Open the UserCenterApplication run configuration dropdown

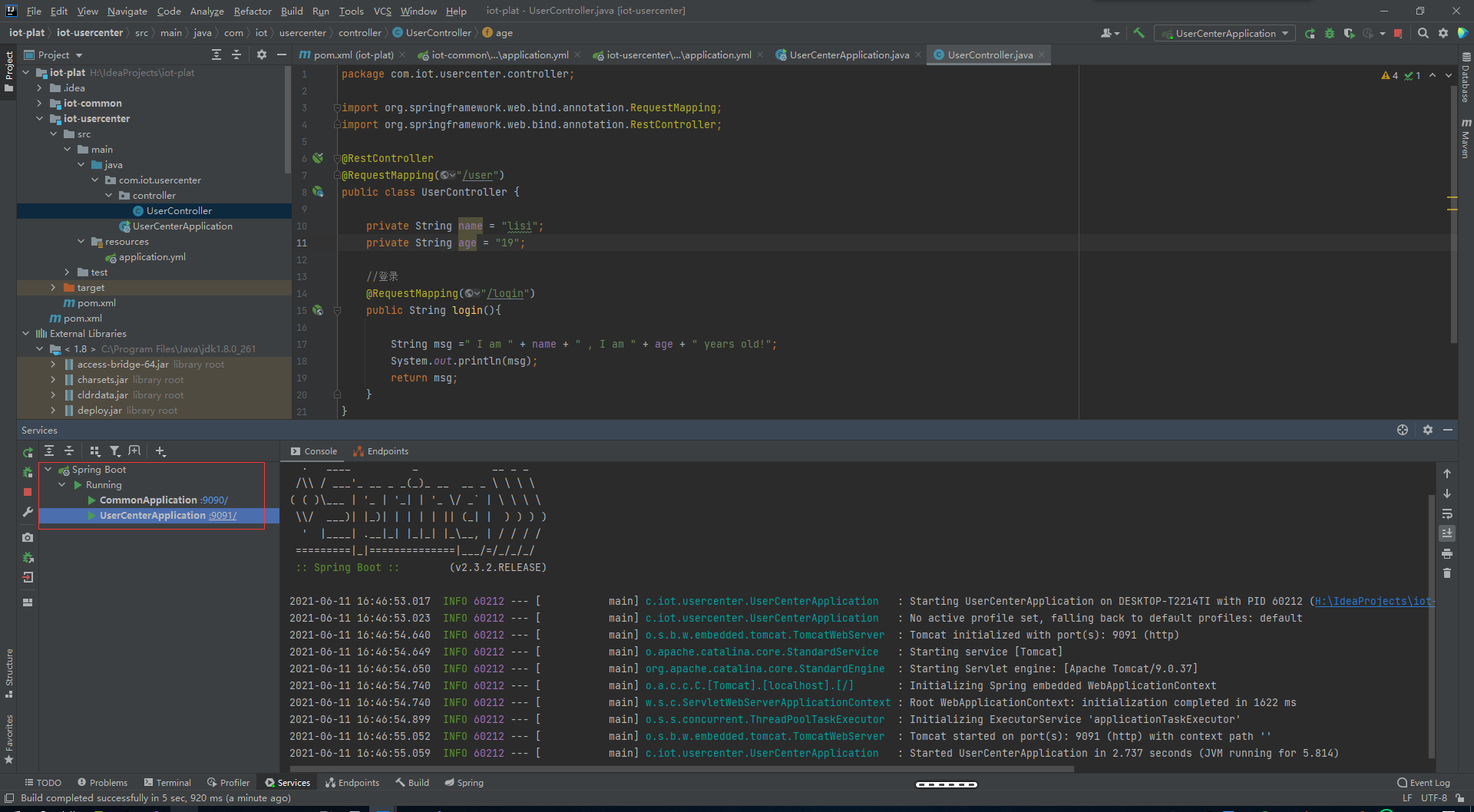[x=1225, y=33]
